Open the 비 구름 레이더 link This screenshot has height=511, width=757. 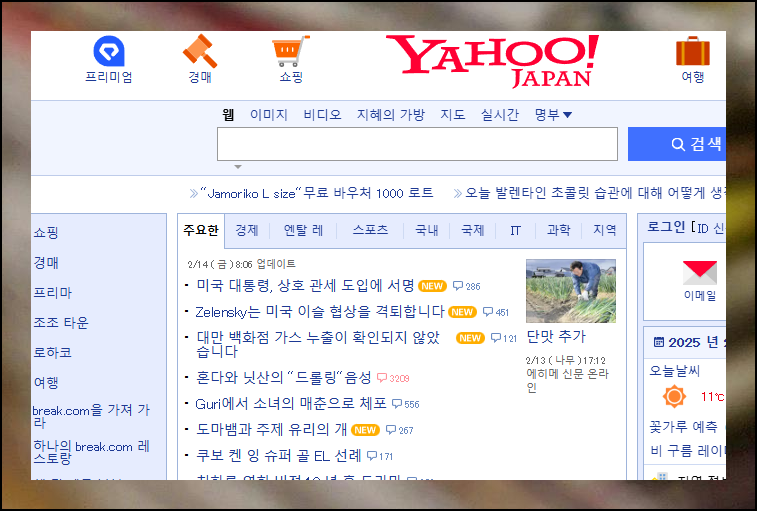click(x=687, y=451)
